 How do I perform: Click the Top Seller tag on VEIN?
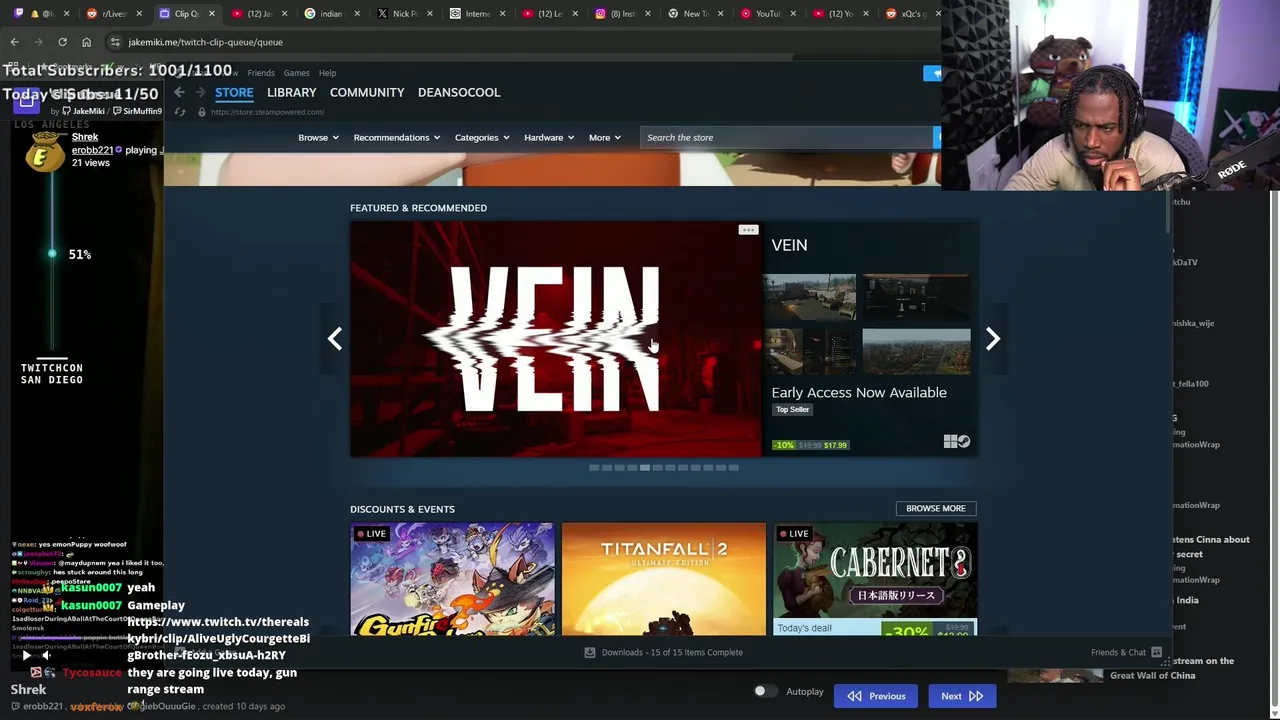(x=792, y=409)
